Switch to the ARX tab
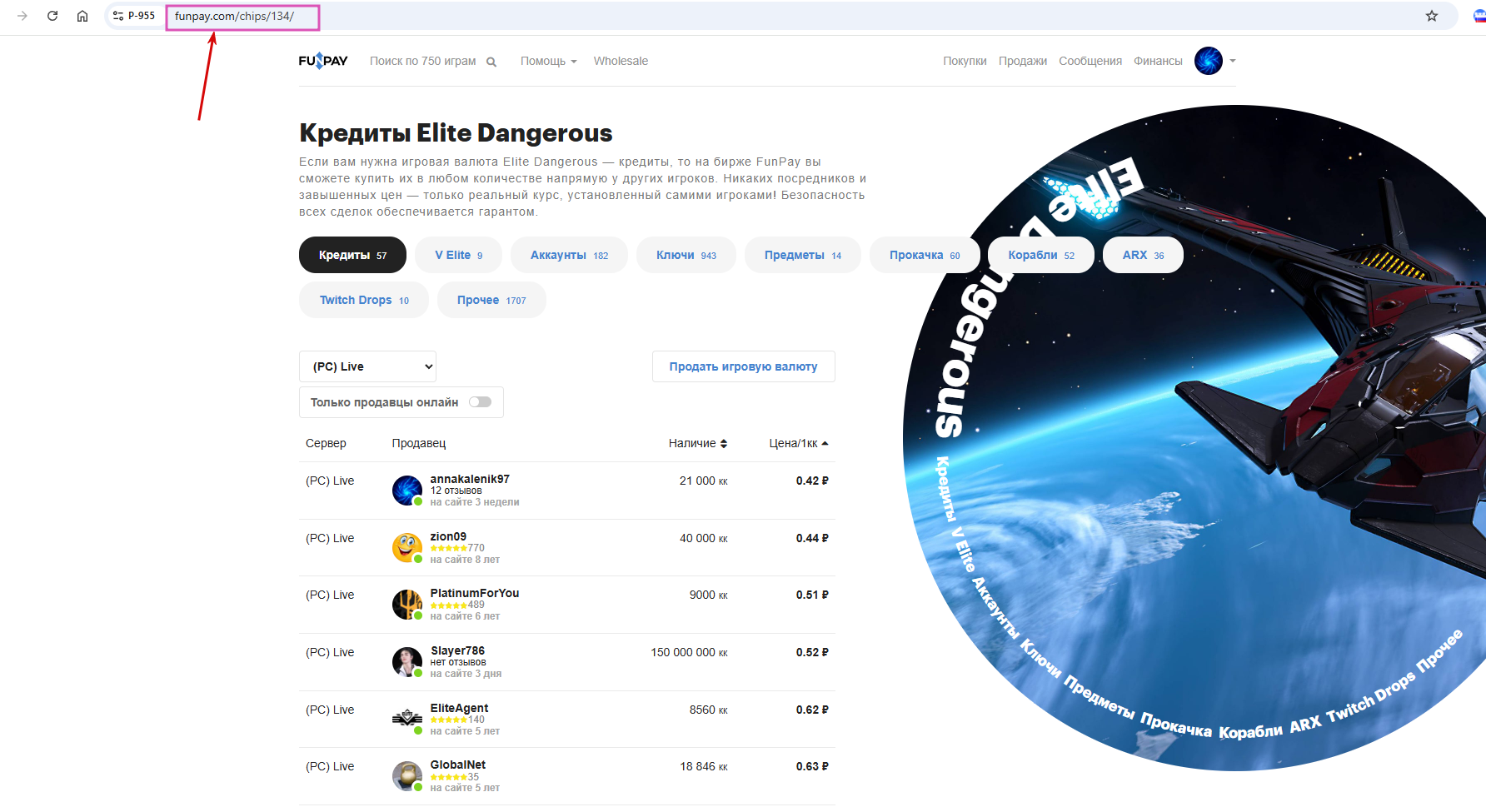The width and height of the screenshot is (1486, 812). click(x=1143, y=255)
